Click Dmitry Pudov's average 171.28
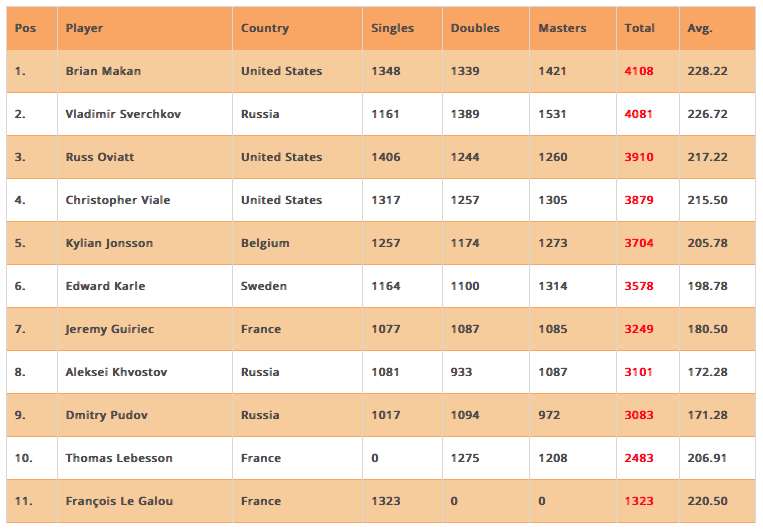 [707, 415]
